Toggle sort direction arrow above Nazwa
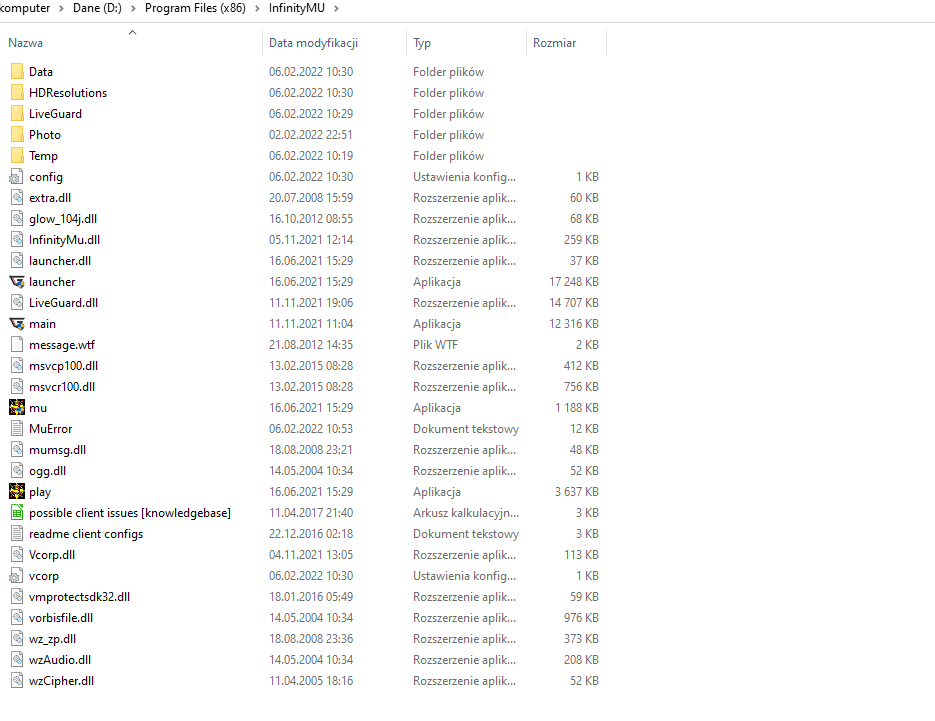935x721 pixels. (132, 33)
